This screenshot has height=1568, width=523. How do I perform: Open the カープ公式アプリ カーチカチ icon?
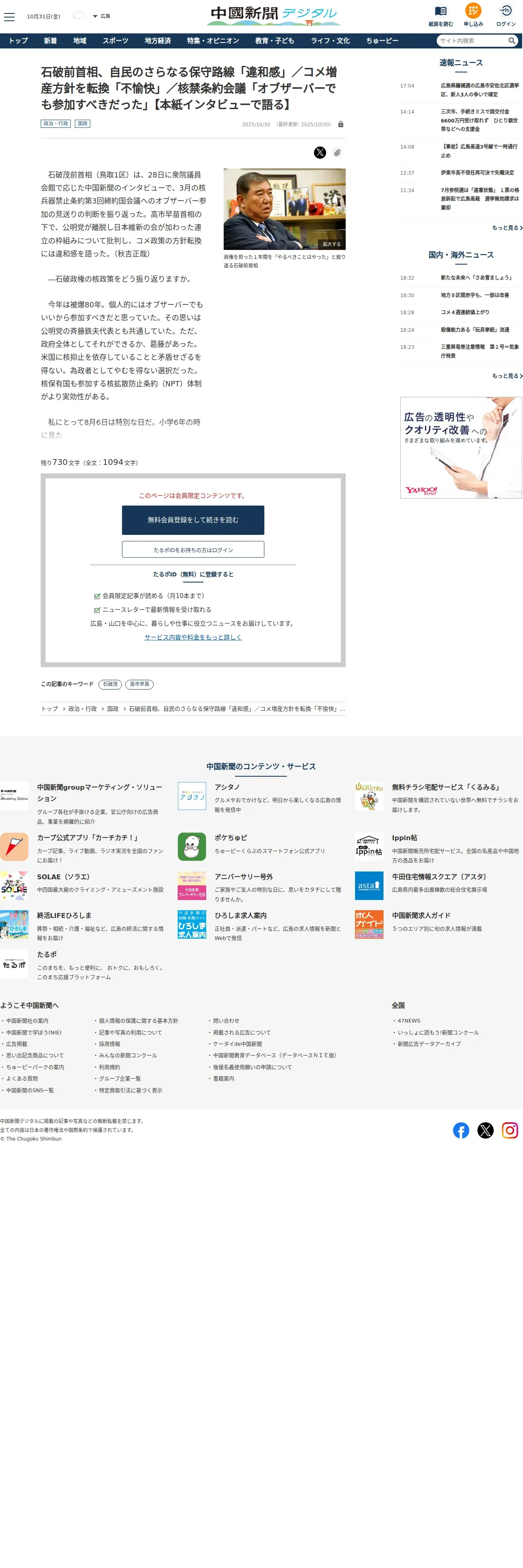pos(14,848)
